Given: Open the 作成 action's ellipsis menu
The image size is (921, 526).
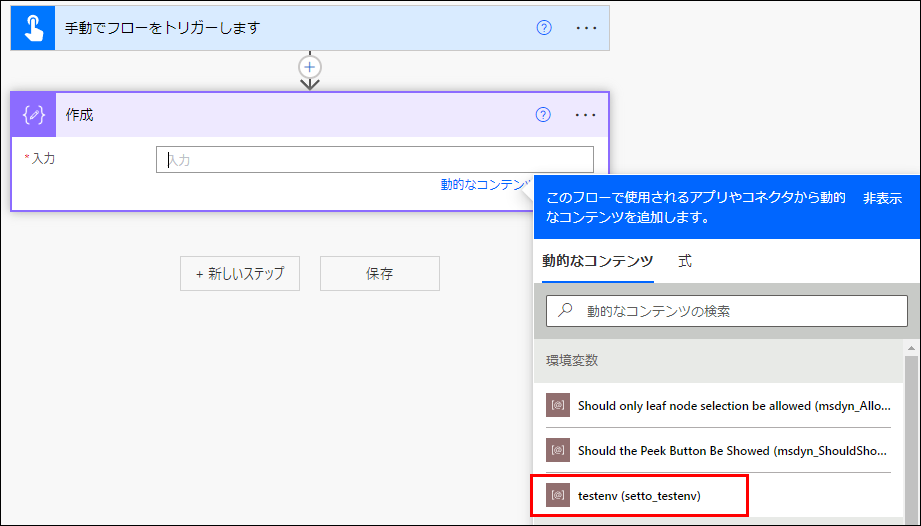Looking at the screenshot, I should (x=586, y=114).
